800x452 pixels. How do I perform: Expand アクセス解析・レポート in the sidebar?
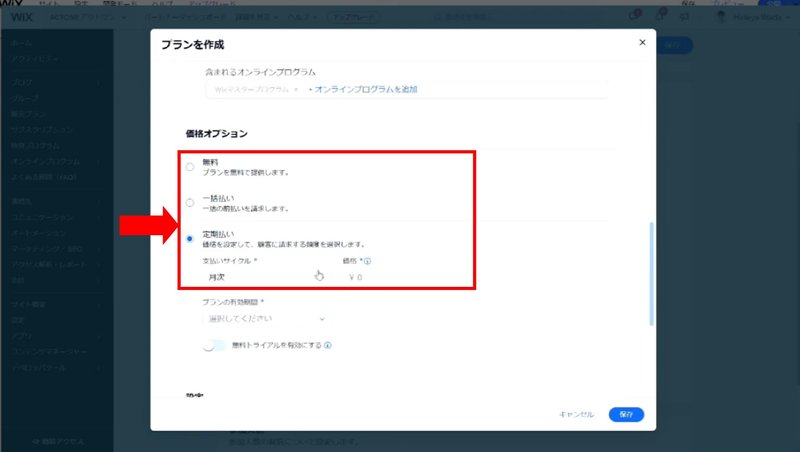56,265
